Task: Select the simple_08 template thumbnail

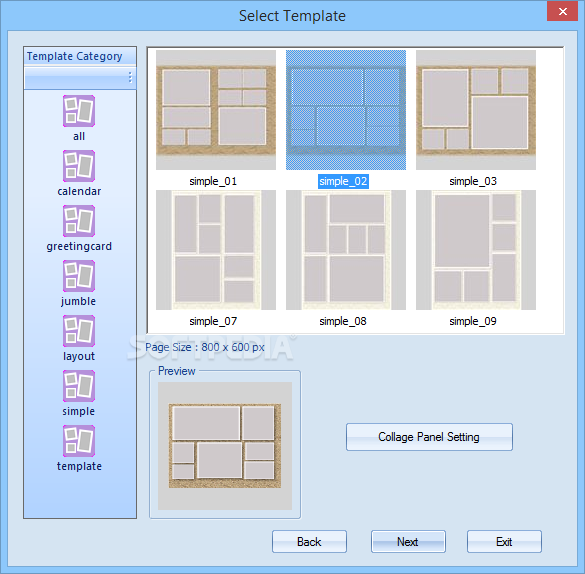Action: point(346,250)
